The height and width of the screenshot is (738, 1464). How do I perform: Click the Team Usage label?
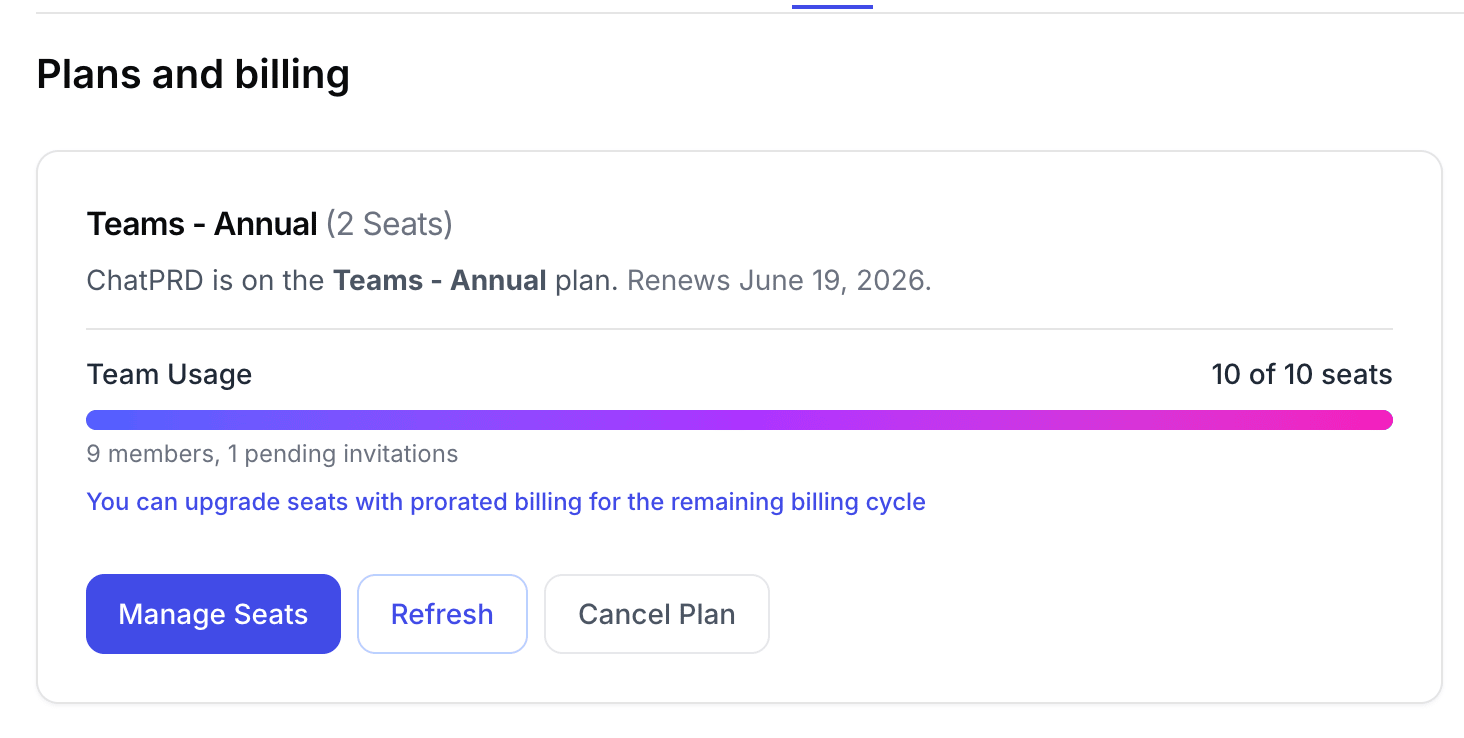(x=169, y=375)
